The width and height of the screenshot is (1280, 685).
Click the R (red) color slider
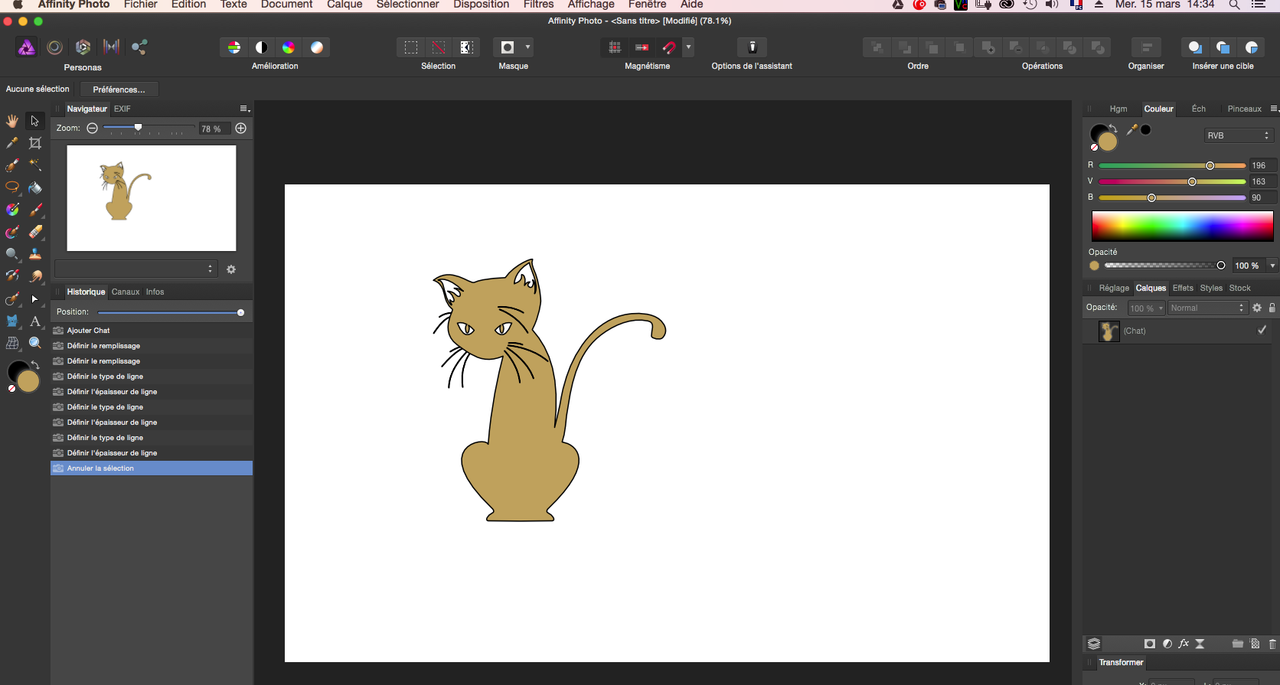pyautogui.click(x=1172, y=165)
